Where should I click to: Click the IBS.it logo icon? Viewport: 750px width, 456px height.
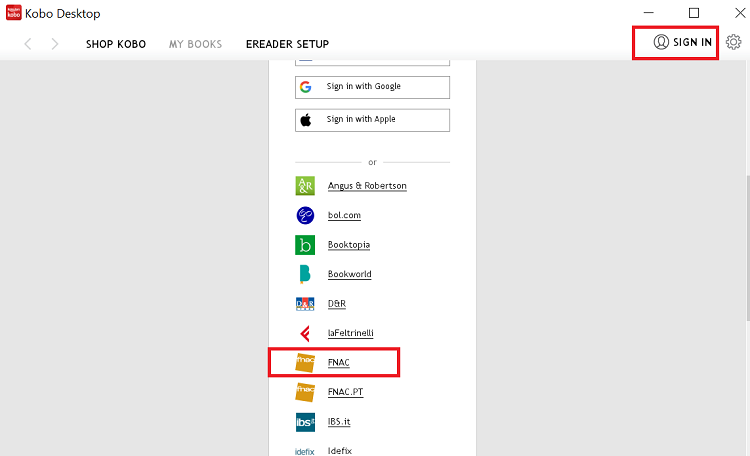coord(305,422)
